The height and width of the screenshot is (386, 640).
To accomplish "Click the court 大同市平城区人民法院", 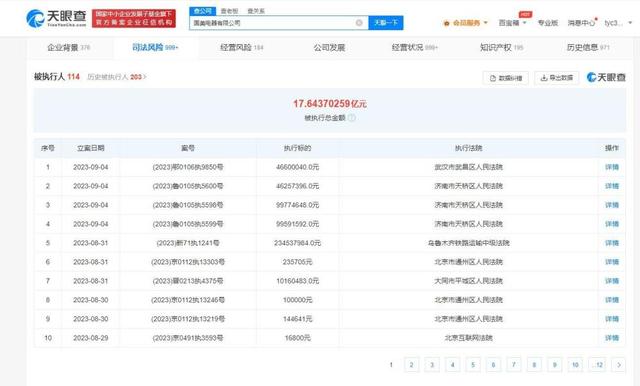I will click(x=469, y=281).
